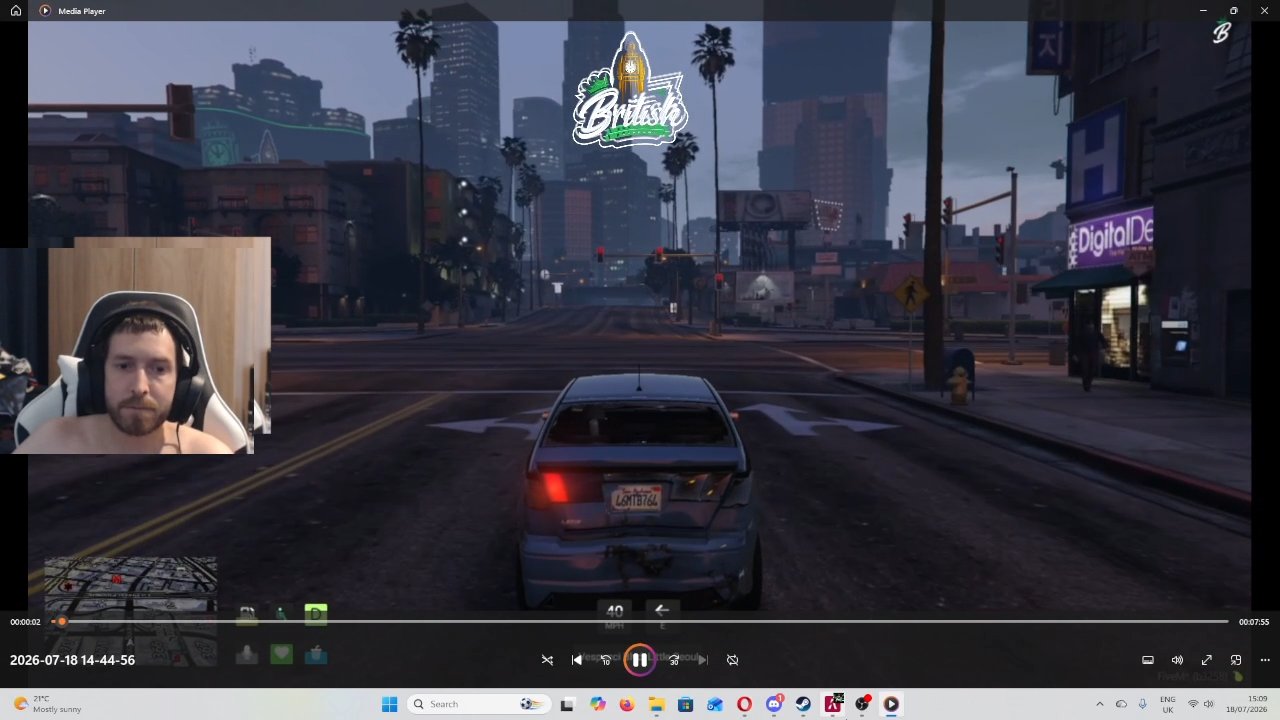Image resolution: width=1280 pixels, height=720 pixels.
Task: Click the elapsed time 00:00:02
Action: (26, 622)
